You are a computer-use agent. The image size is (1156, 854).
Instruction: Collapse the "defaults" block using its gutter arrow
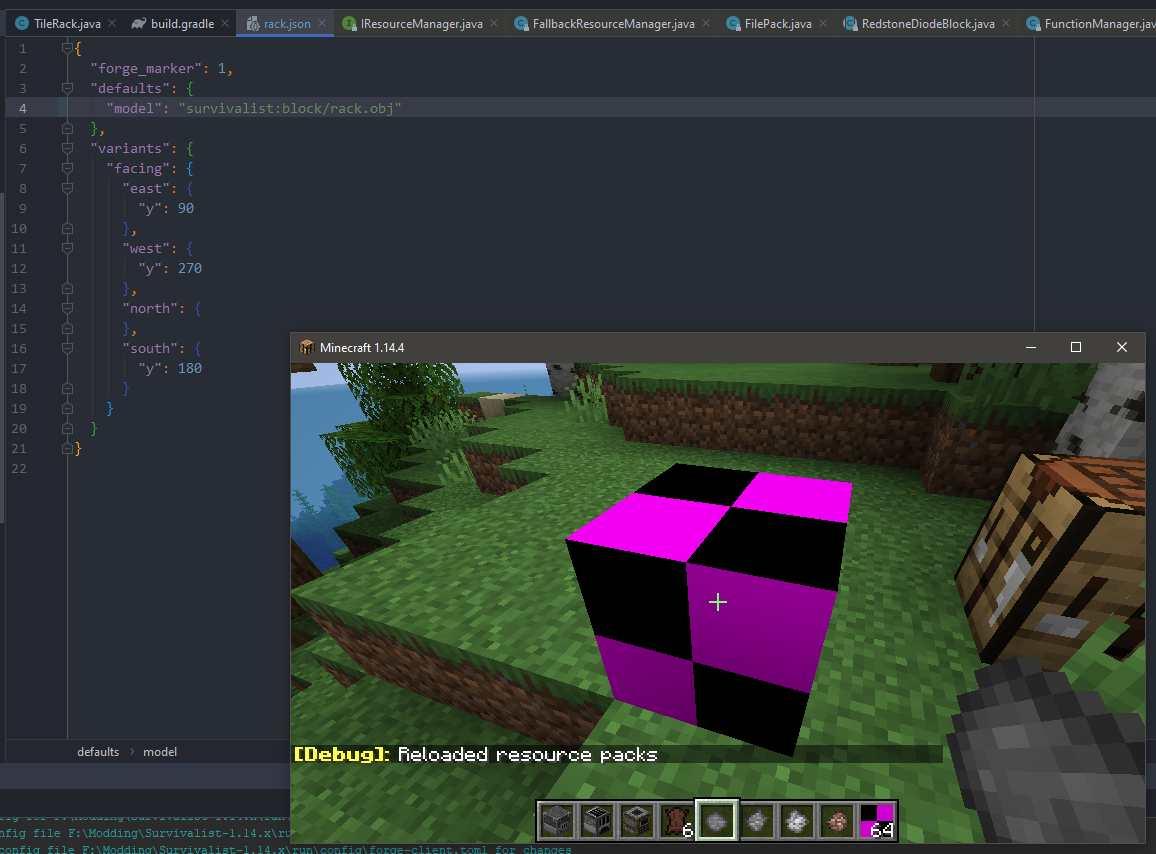pos(67,88)
